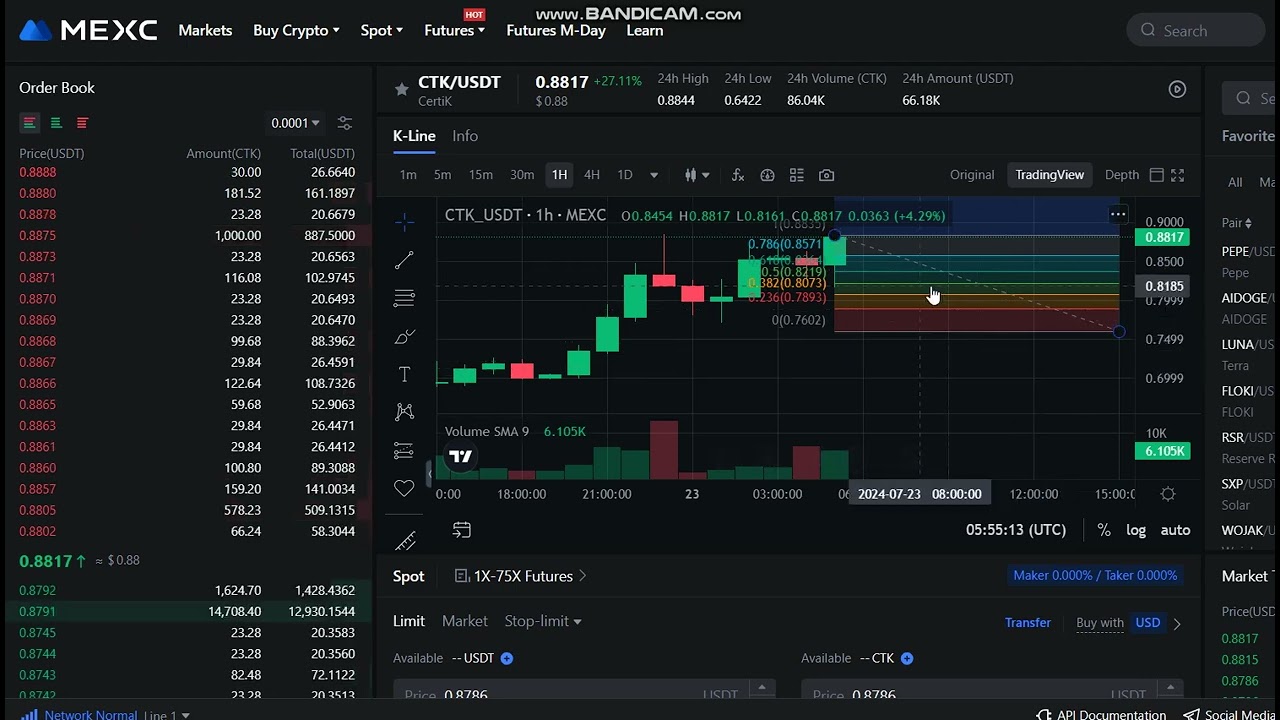Show only sell orders in order book

[x=82, y=123]
